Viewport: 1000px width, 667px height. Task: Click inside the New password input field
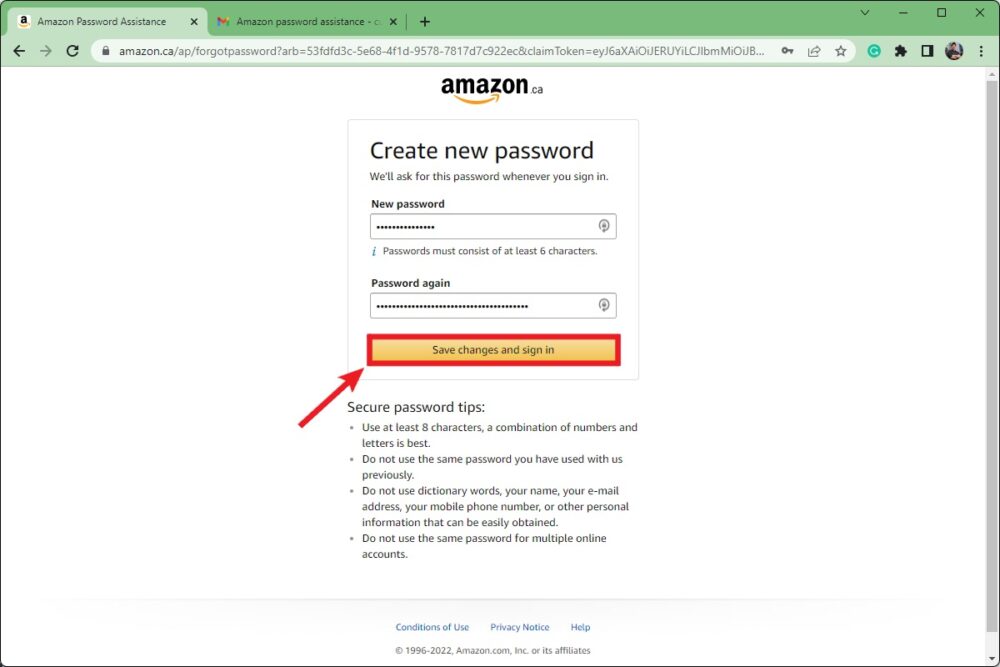[480, 226]
